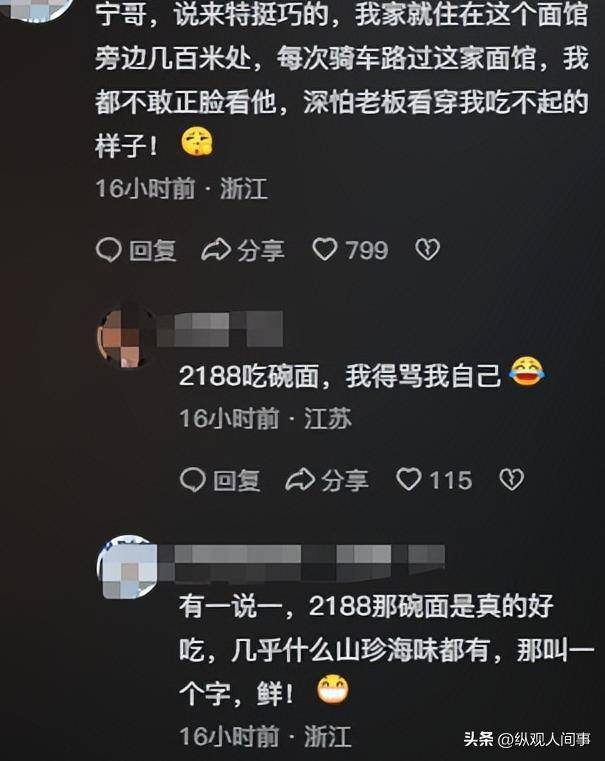
Task: Tap broken heart next to 115 likes
Action: tap(511, 480)
